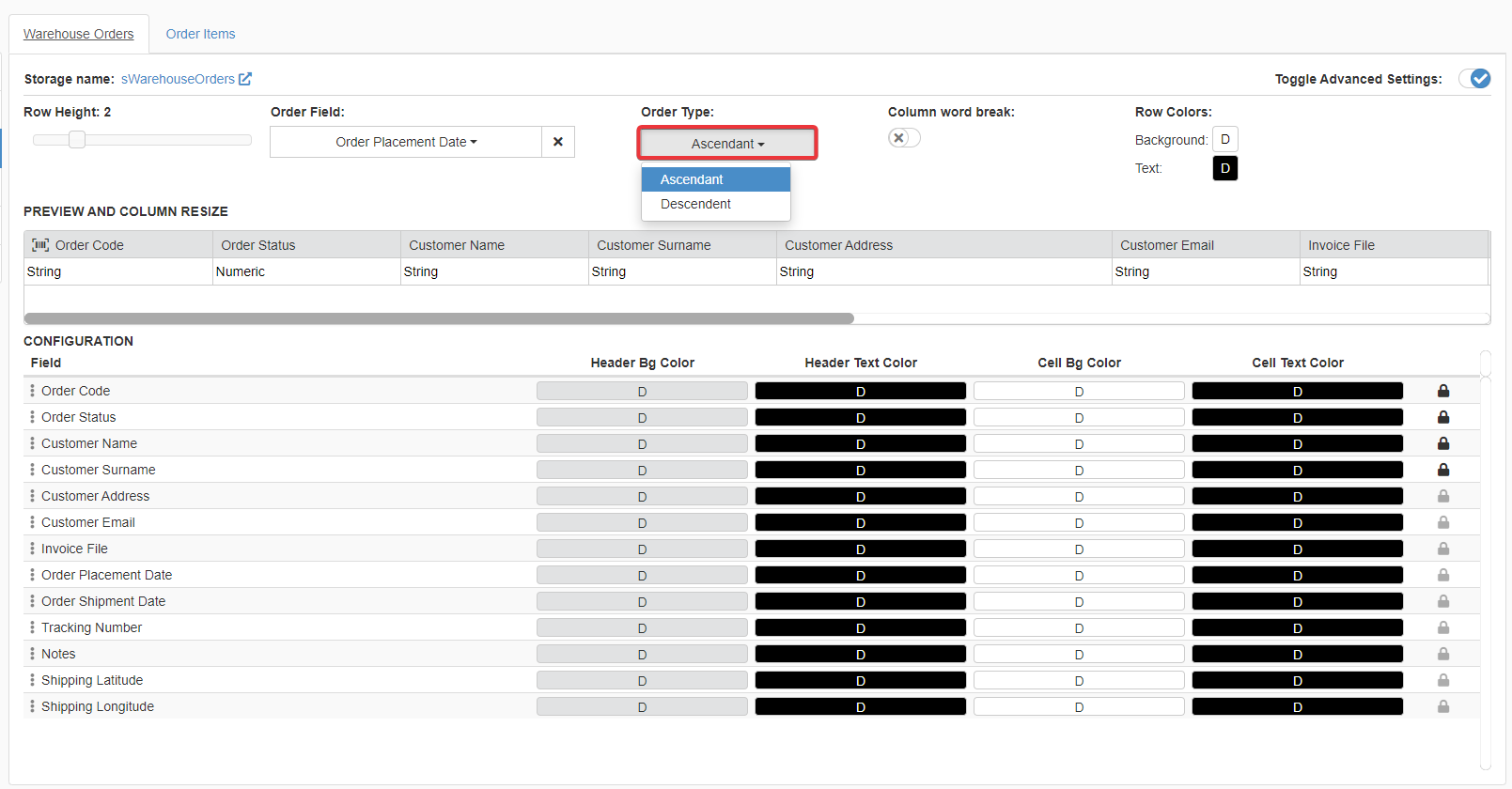Screen dimensions: 1512x789
Task: Click the Row Colors Background swatch
Action: click(1224, 139)
